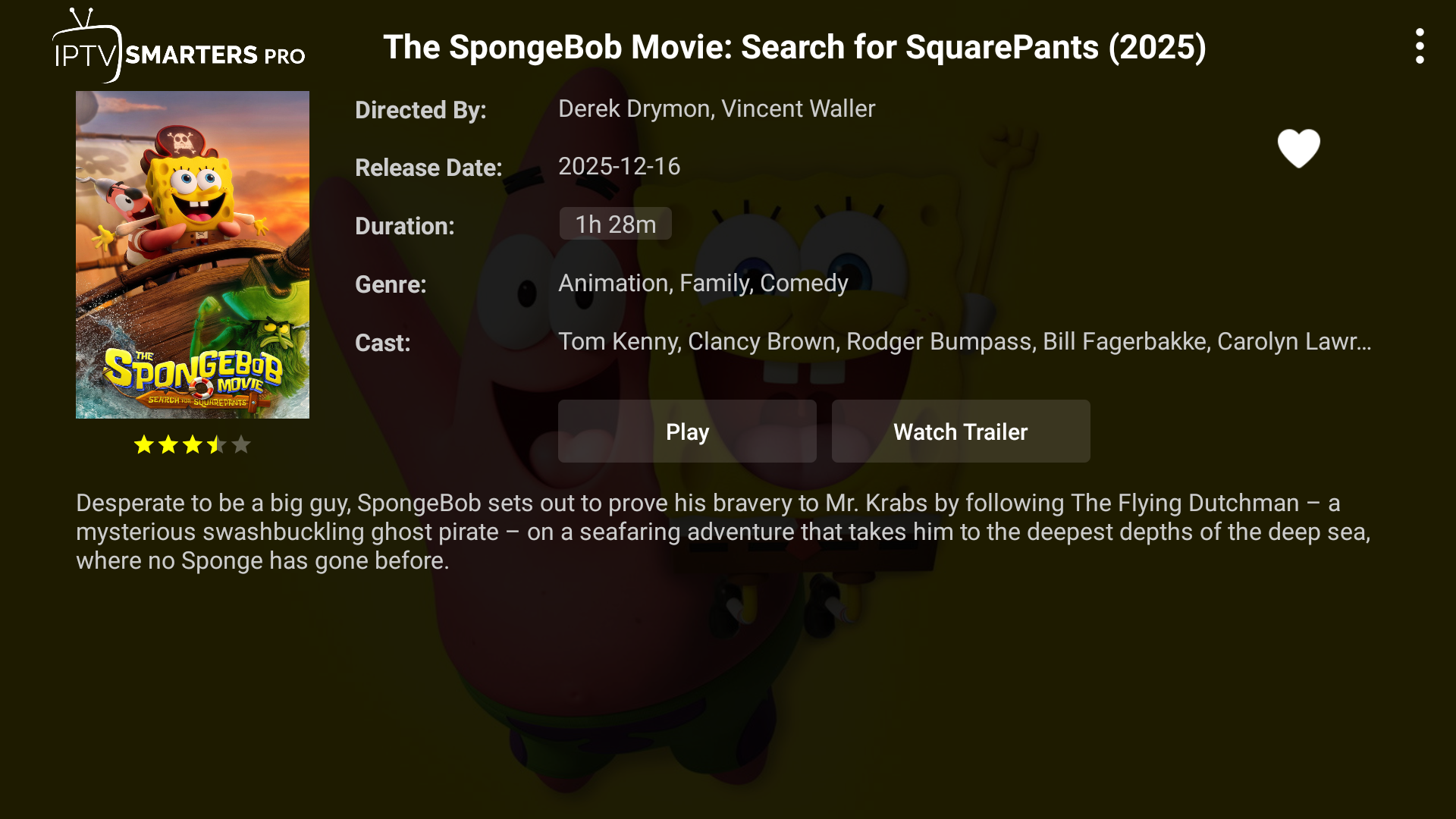Toggle the heart favorite icon
1456x819 pixels.
1298,148
